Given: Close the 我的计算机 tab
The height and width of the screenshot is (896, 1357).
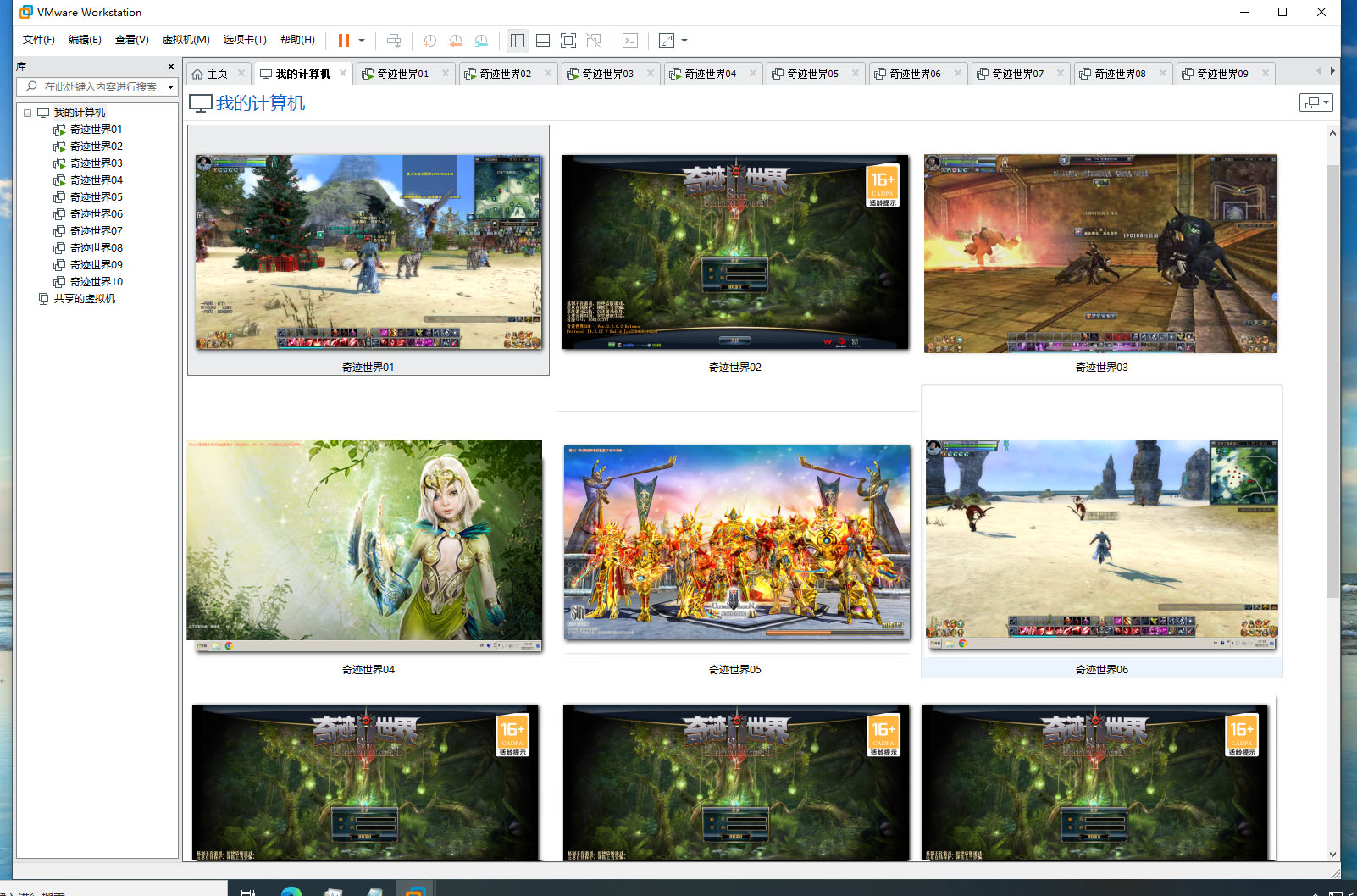Looking at the screenshot, I should (x=343, y=73).
